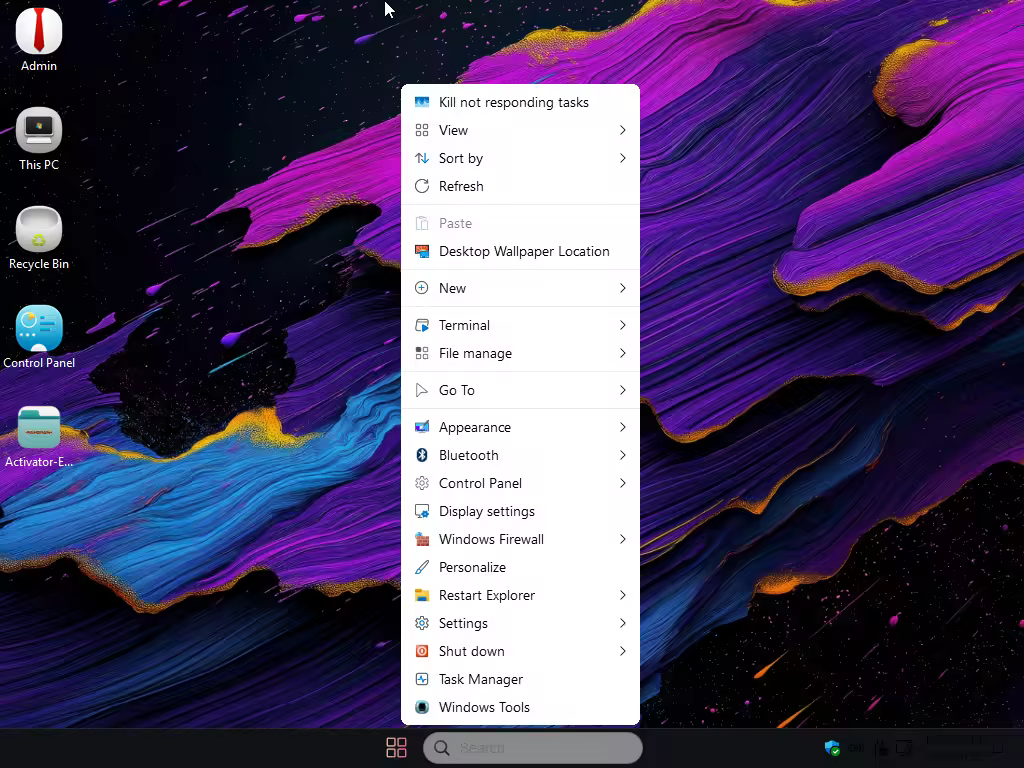Choose Refresh from the context menu
This screenshot has height=768, width=1024.
[461, 186]
